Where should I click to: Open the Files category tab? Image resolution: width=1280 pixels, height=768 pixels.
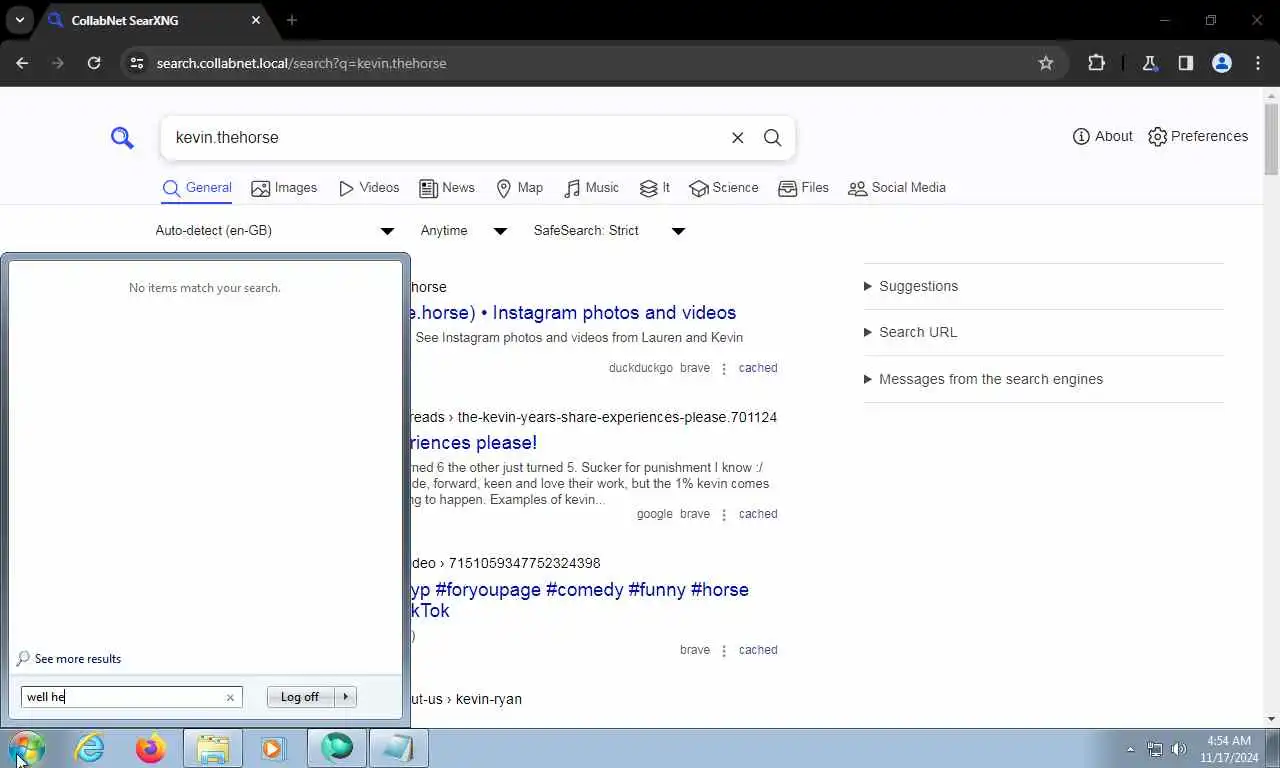[803, 188]
